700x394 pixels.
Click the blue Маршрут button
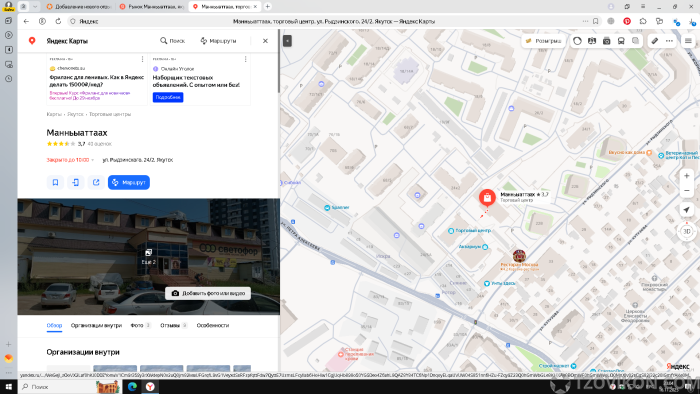129,182
